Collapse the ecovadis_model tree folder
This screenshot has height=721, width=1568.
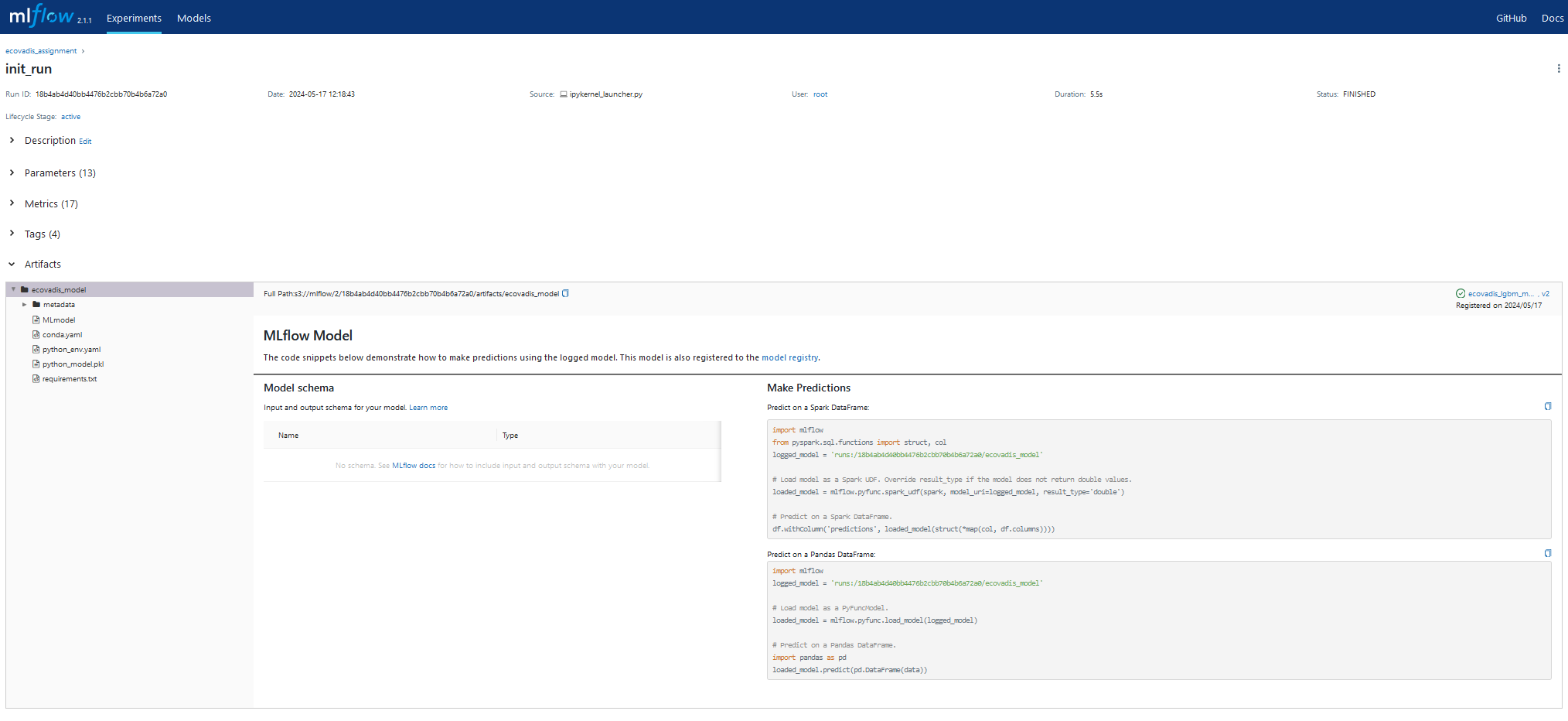(x=13, y=289)
